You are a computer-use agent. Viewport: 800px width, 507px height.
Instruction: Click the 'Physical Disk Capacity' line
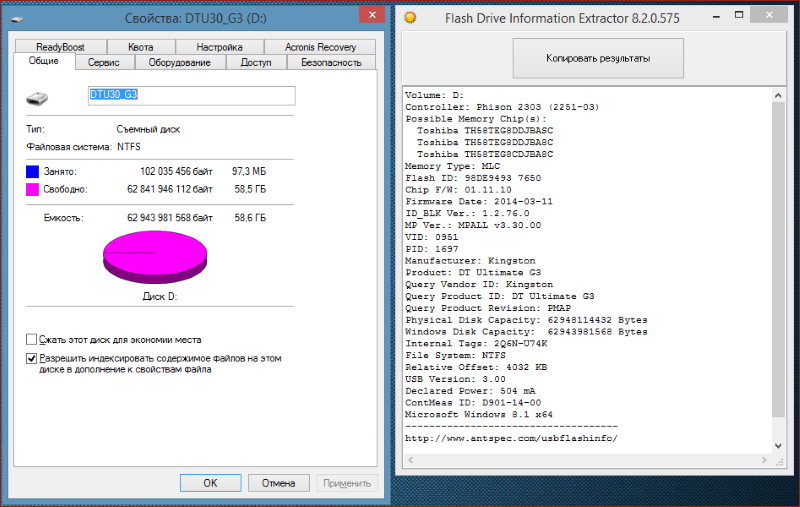pyautogui.click(x=526, y=320)
